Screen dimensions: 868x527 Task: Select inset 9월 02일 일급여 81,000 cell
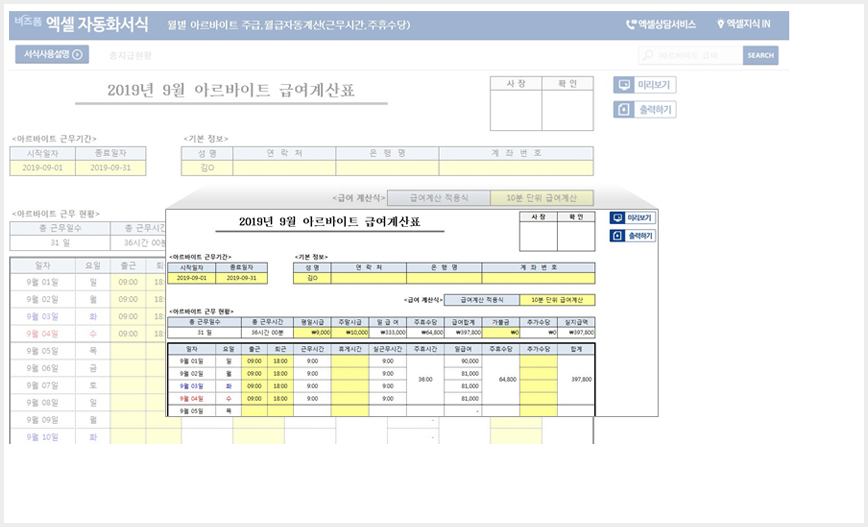pos(463,374)
